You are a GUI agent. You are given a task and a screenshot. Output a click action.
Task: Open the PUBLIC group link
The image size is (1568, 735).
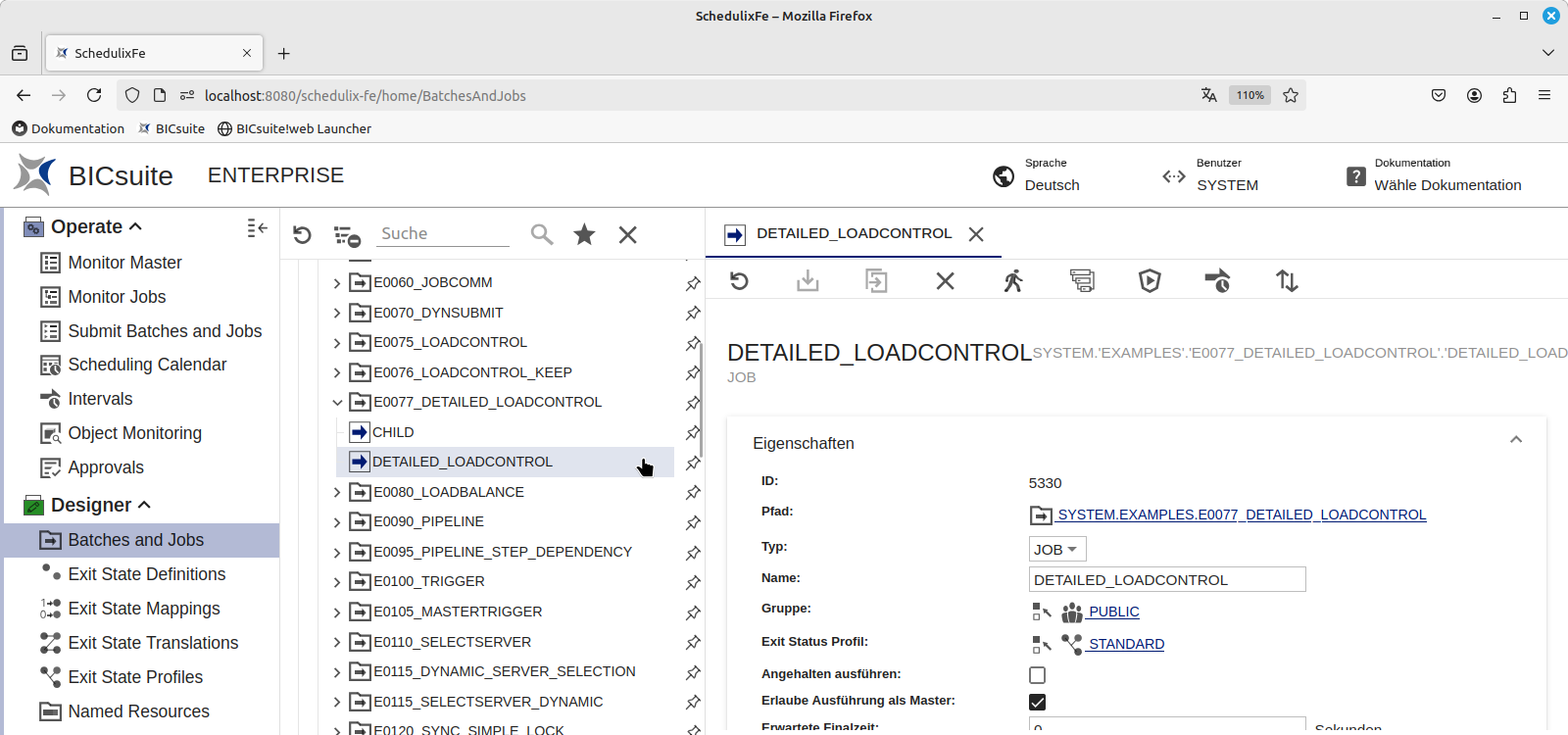coord(1113,612)
